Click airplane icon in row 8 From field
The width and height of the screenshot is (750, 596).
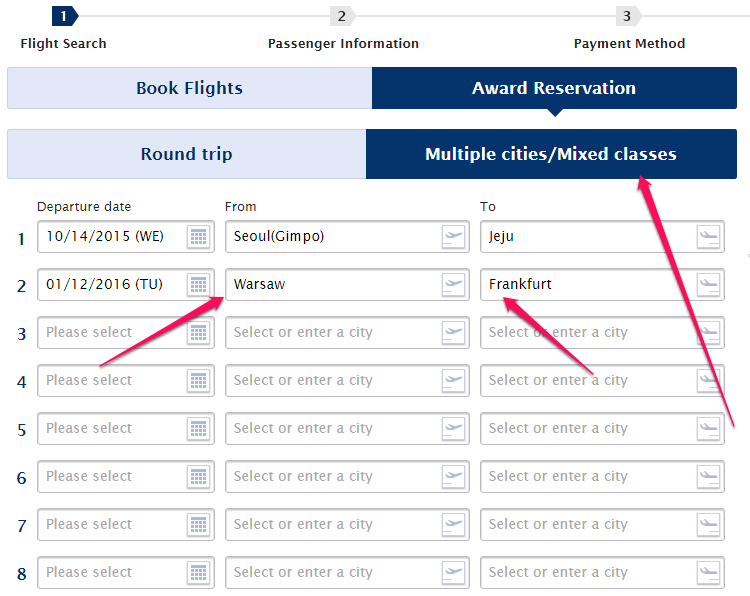(453, 573)
